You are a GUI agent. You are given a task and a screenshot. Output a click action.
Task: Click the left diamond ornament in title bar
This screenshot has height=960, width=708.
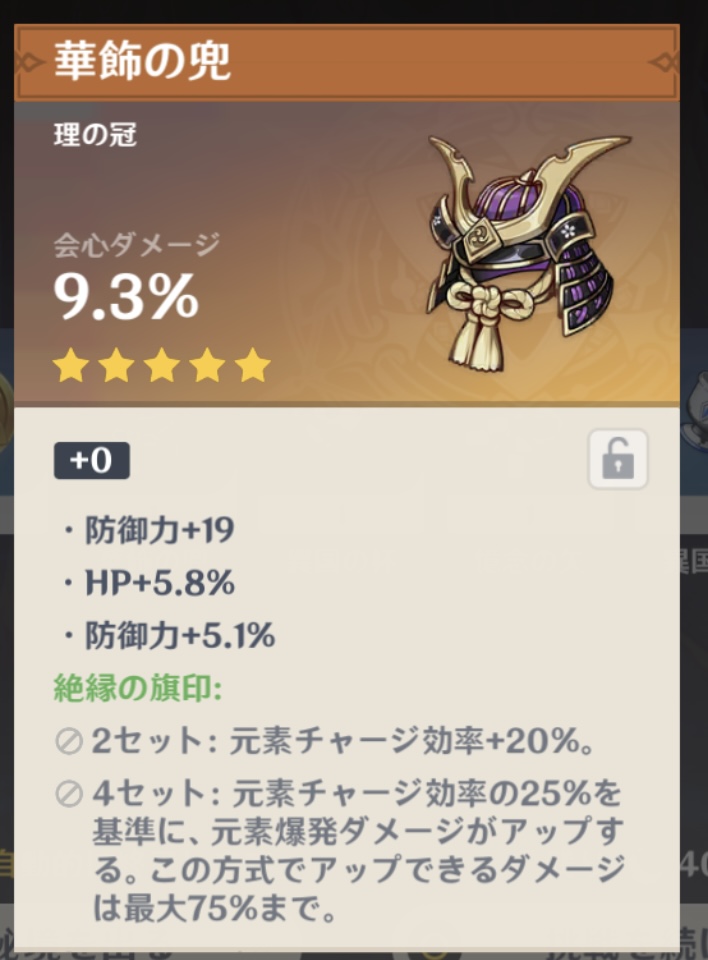(28, 62)
